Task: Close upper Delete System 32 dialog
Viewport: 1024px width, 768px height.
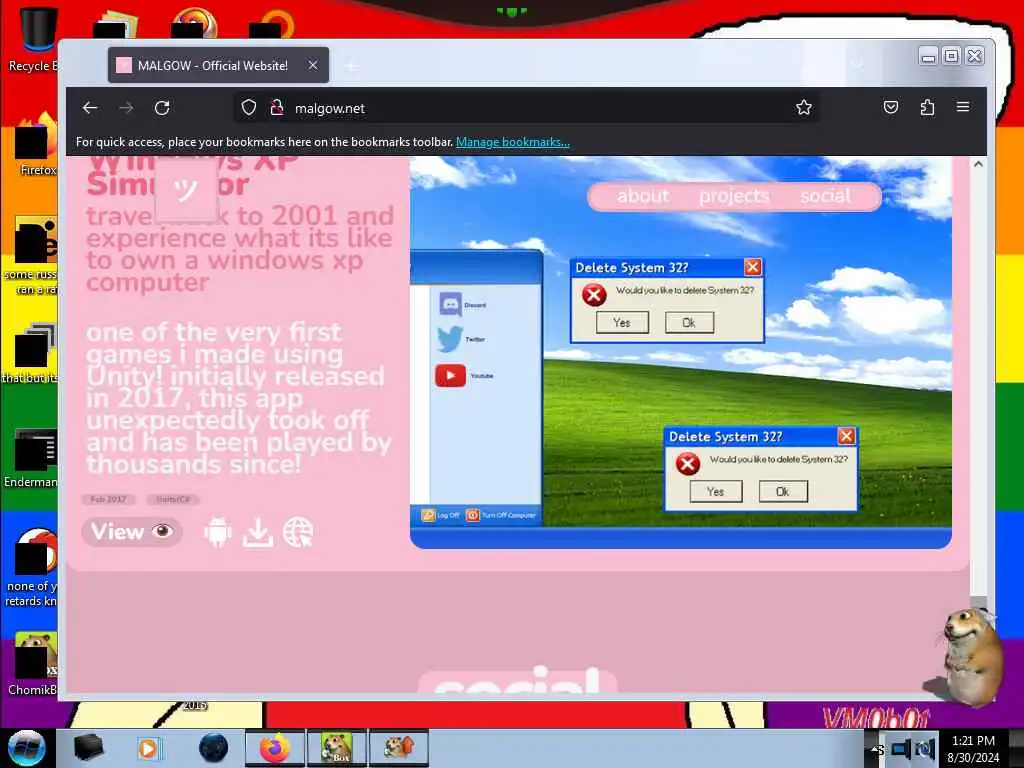Action: pos(752,267)
